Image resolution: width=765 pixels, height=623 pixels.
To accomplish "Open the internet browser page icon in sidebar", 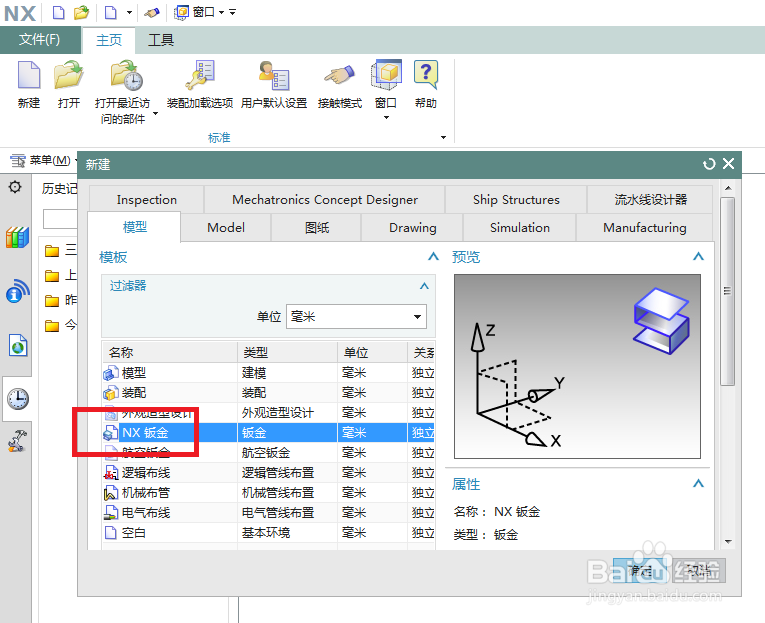I will pyautogui.click(x=18, y=345).
